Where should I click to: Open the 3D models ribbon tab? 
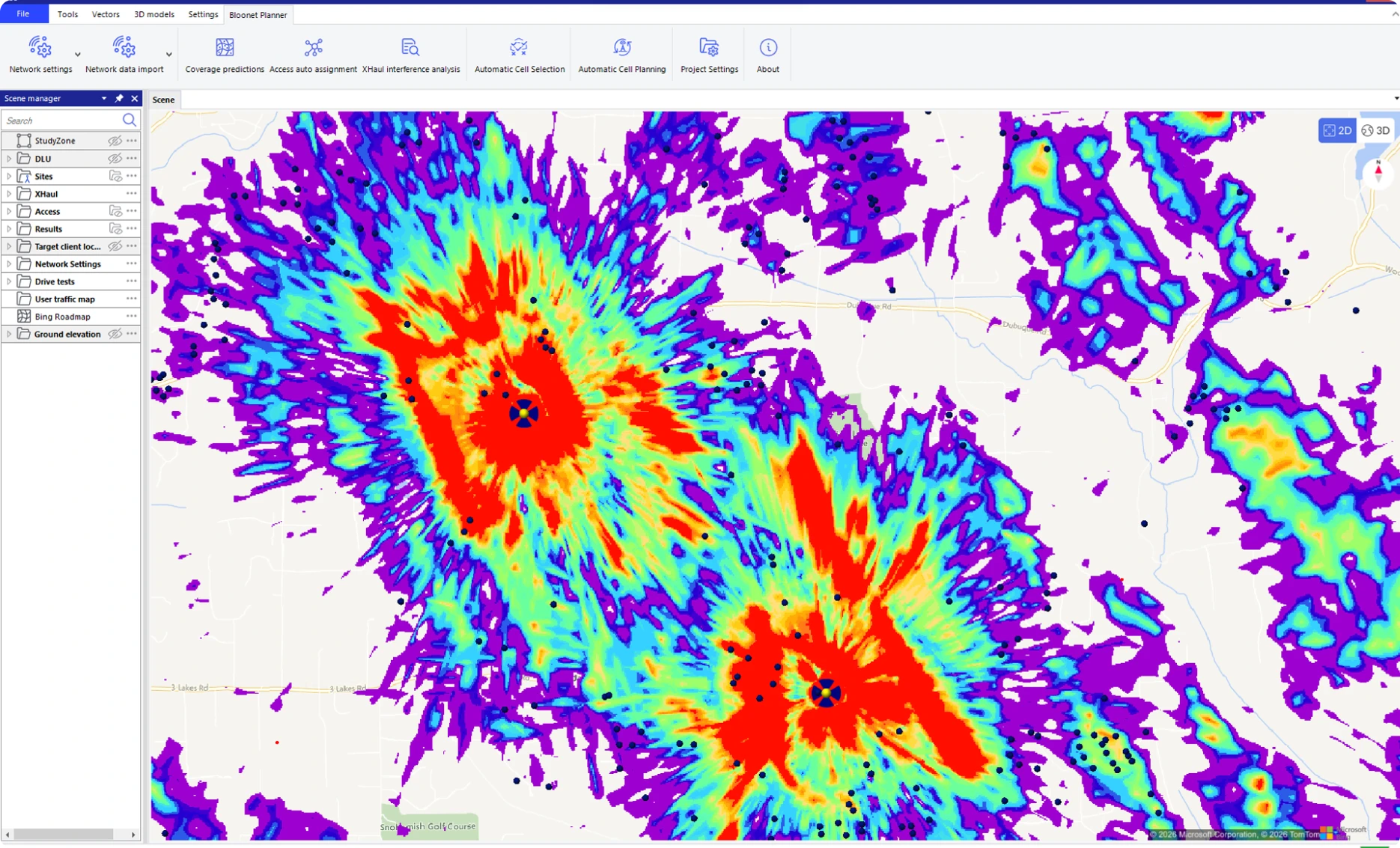click(x=154, y=14)
